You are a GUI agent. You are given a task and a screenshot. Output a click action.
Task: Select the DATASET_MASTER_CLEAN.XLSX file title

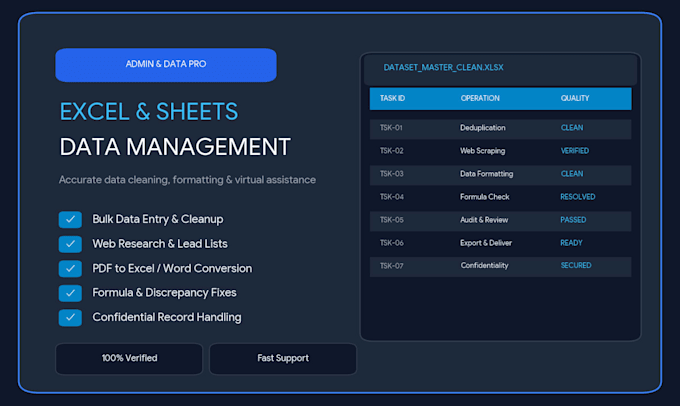pyautogui.click(x=443, y=68)
